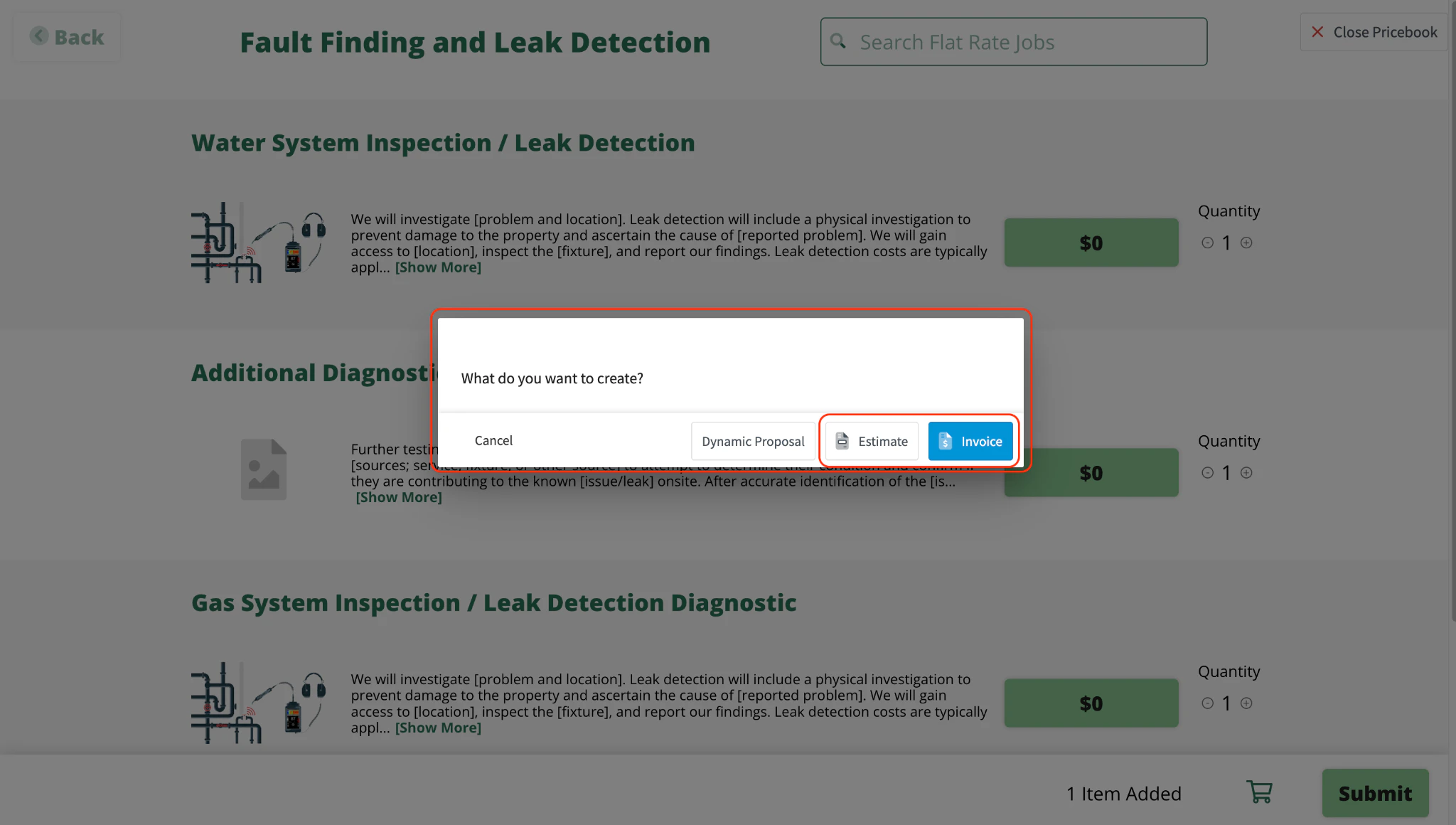Image resolution: width=1456 pixels, height=825 pixels.
Task: Go Back to previous pricebook page
Action: coord(67,37)
